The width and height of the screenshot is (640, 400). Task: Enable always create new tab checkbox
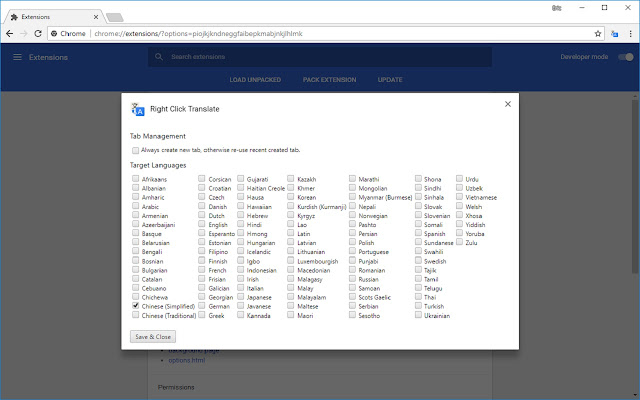tap(135, 150)
